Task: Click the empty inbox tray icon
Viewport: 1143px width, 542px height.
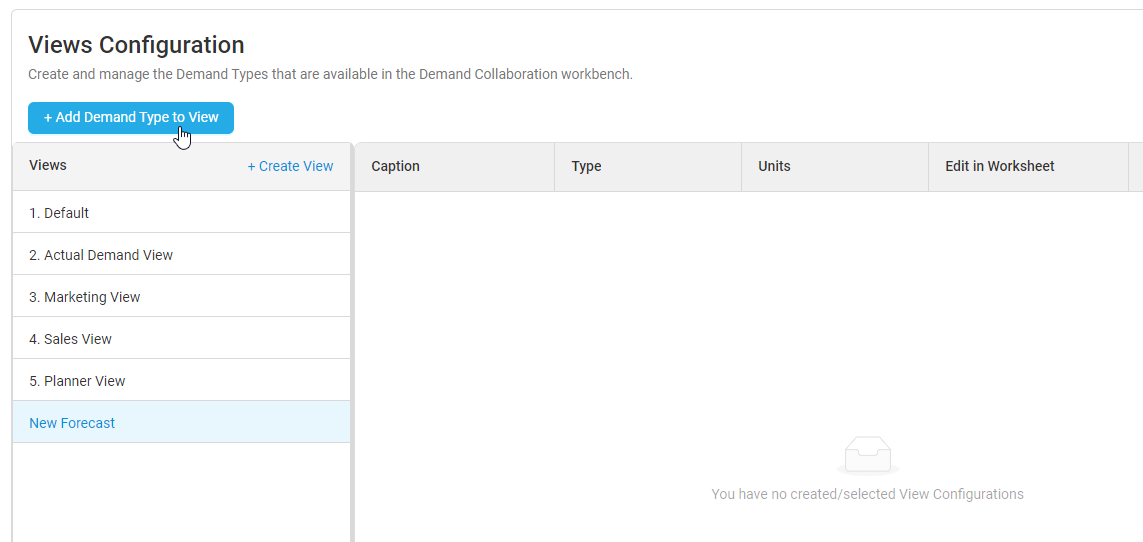Action: (867, 455)
